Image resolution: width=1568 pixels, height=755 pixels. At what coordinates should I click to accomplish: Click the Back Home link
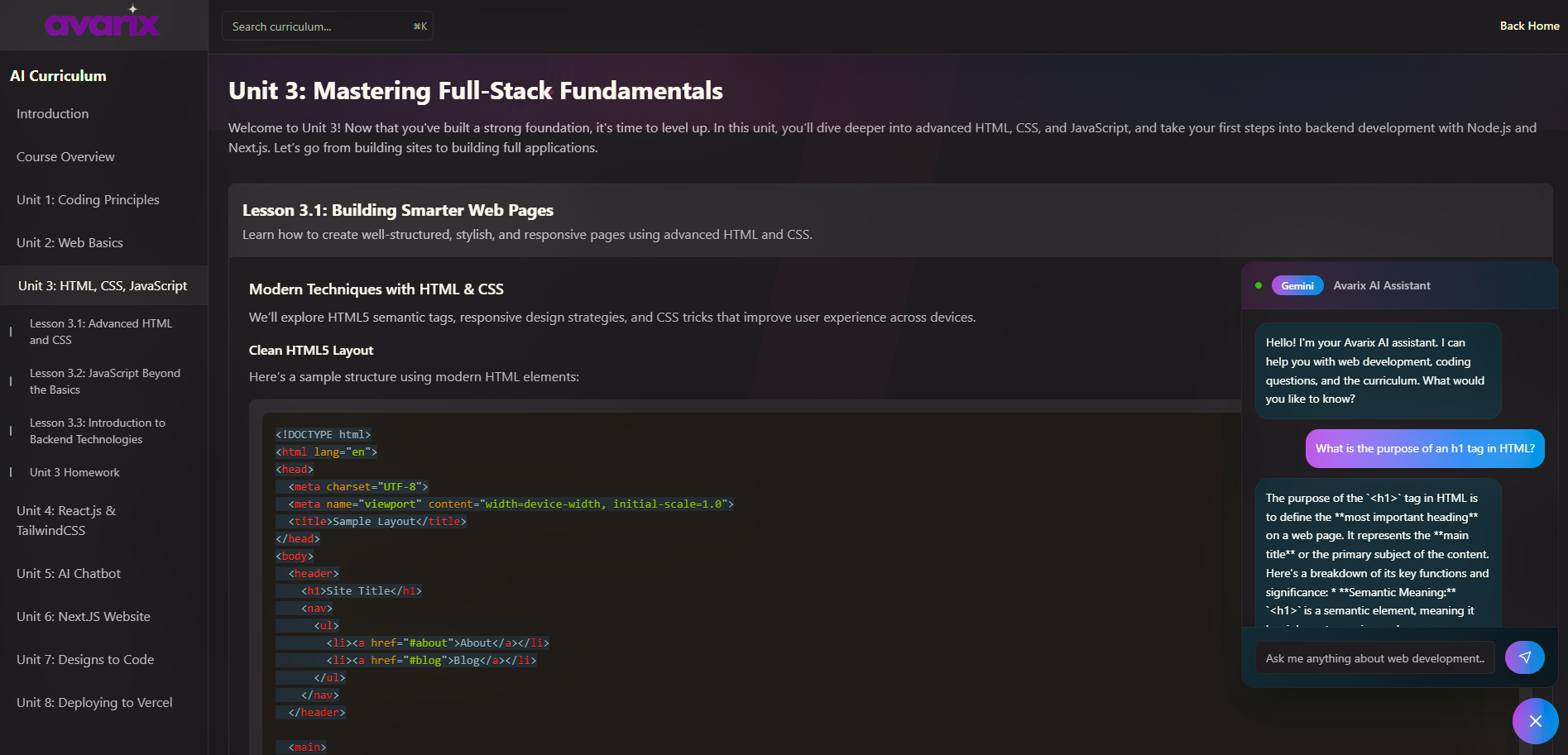(1529, 26)
